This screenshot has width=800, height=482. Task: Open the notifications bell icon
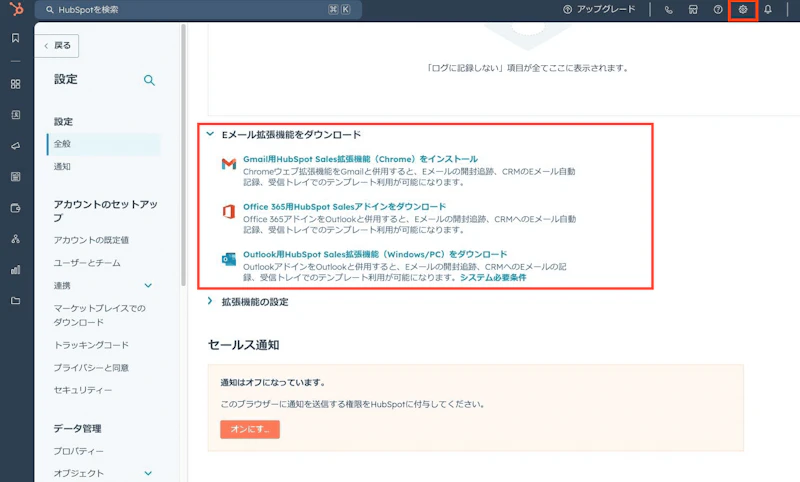click(x=768, y=10)
